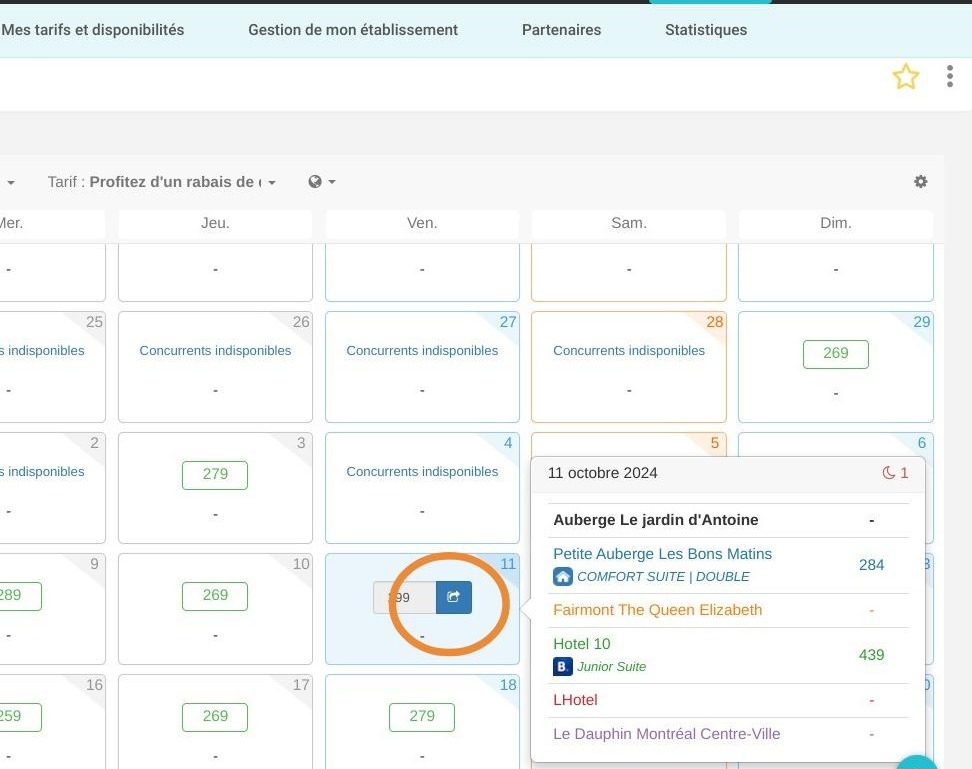Click the 269 rate on Thursday the 10th
972x769 pixels.
click(215, 595)
